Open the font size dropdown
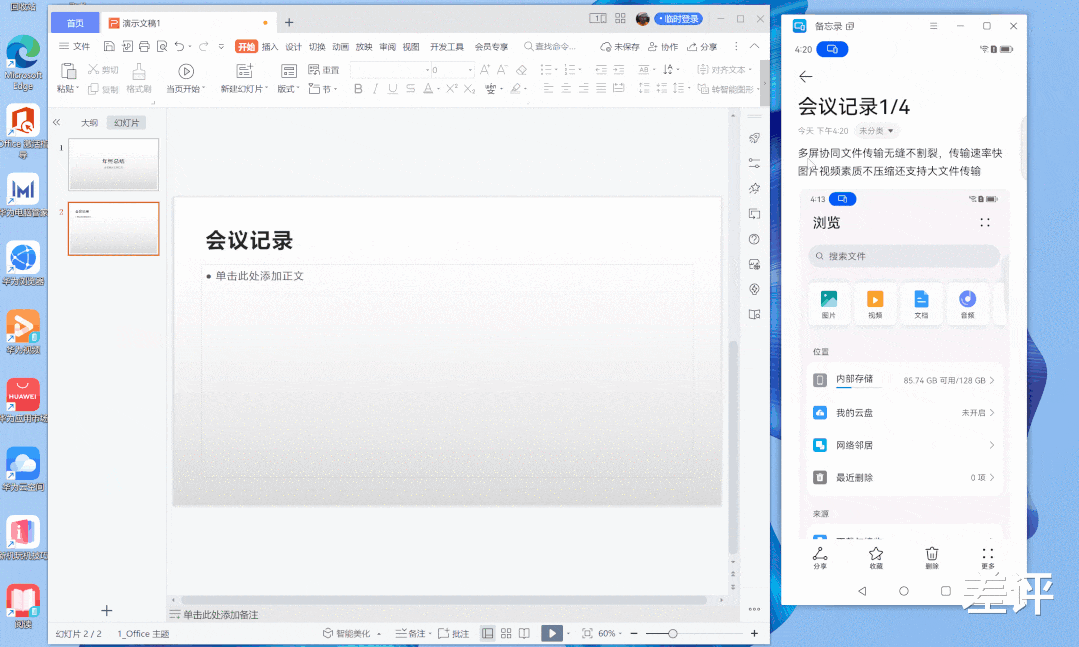This screenshot has width=1079, height=647. (470, 69)
